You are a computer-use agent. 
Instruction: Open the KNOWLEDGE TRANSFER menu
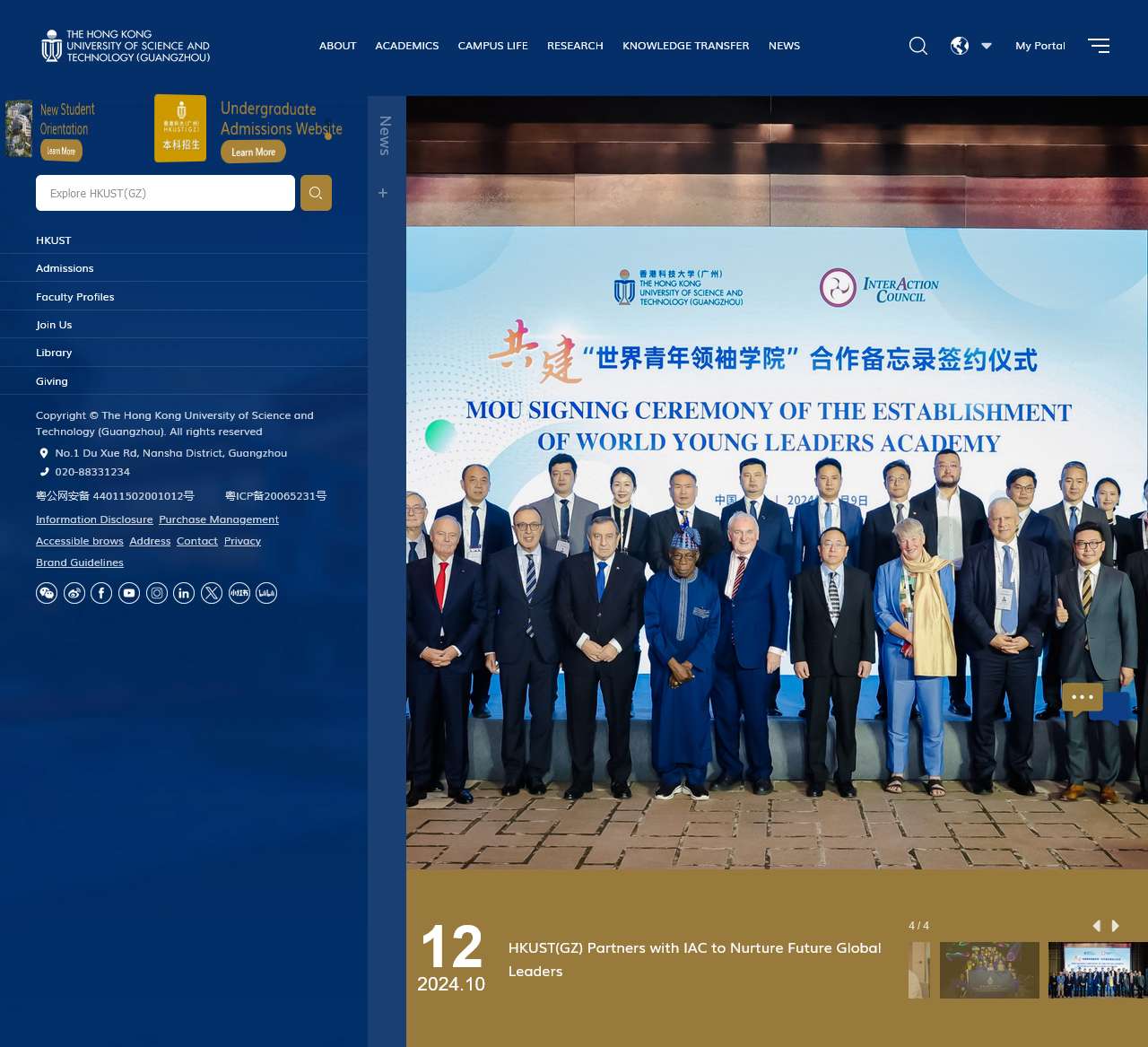pos(686,46)
